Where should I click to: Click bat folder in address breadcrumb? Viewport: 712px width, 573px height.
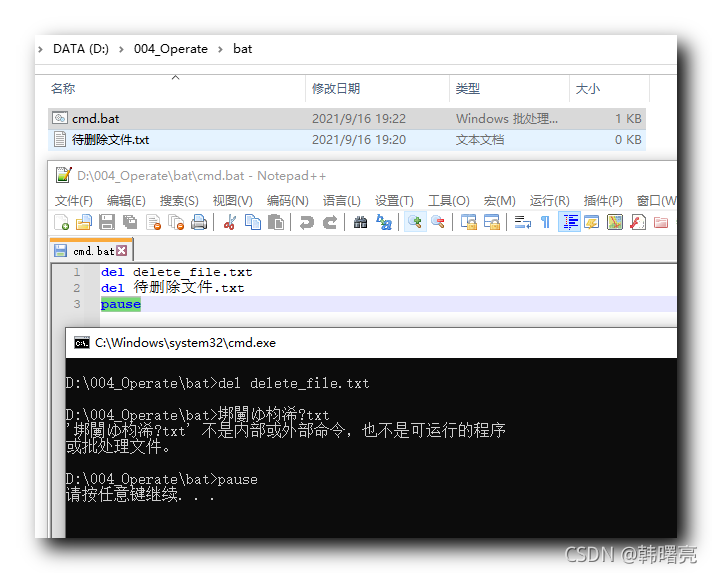[x=242, y=49]
